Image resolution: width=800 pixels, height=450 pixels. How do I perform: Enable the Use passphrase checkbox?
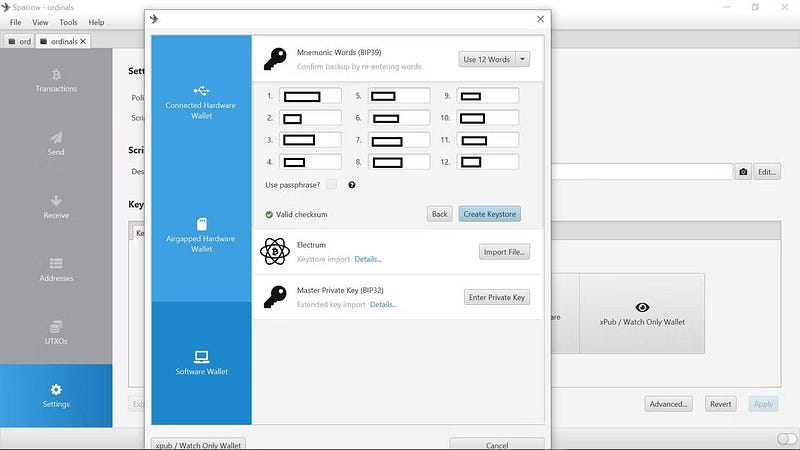coord(331,185)
